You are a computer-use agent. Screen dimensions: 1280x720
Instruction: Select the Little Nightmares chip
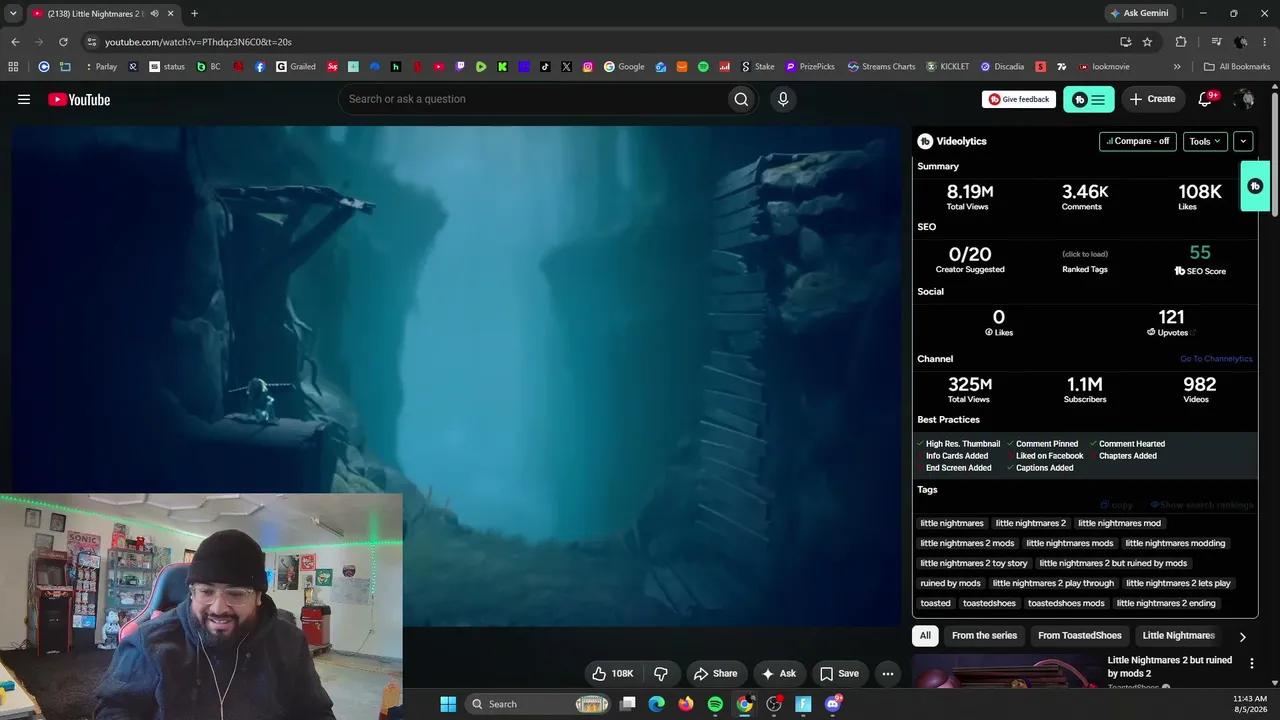[1178, 636]
